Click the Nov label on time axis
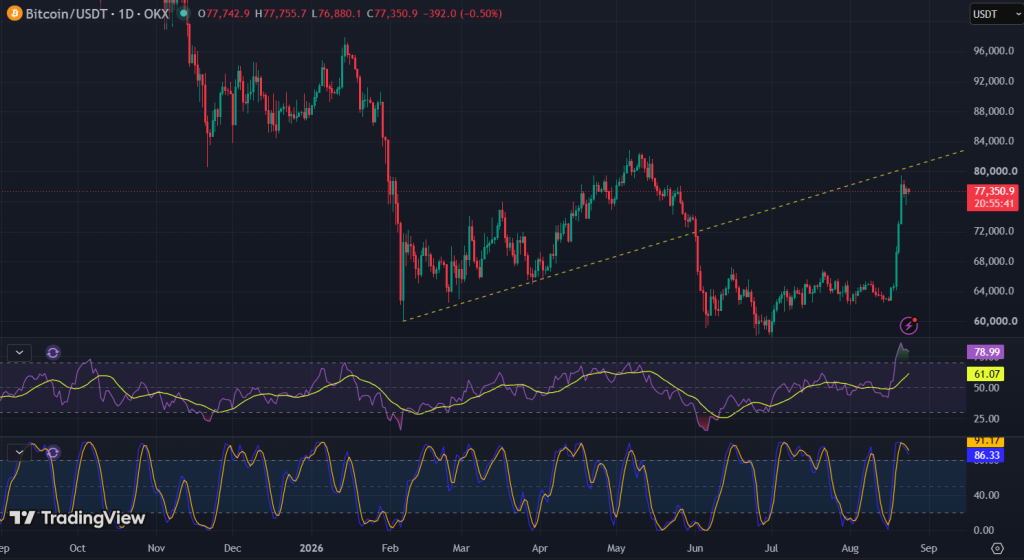Viewport: 1024px width, 560px height. [156, 548]
